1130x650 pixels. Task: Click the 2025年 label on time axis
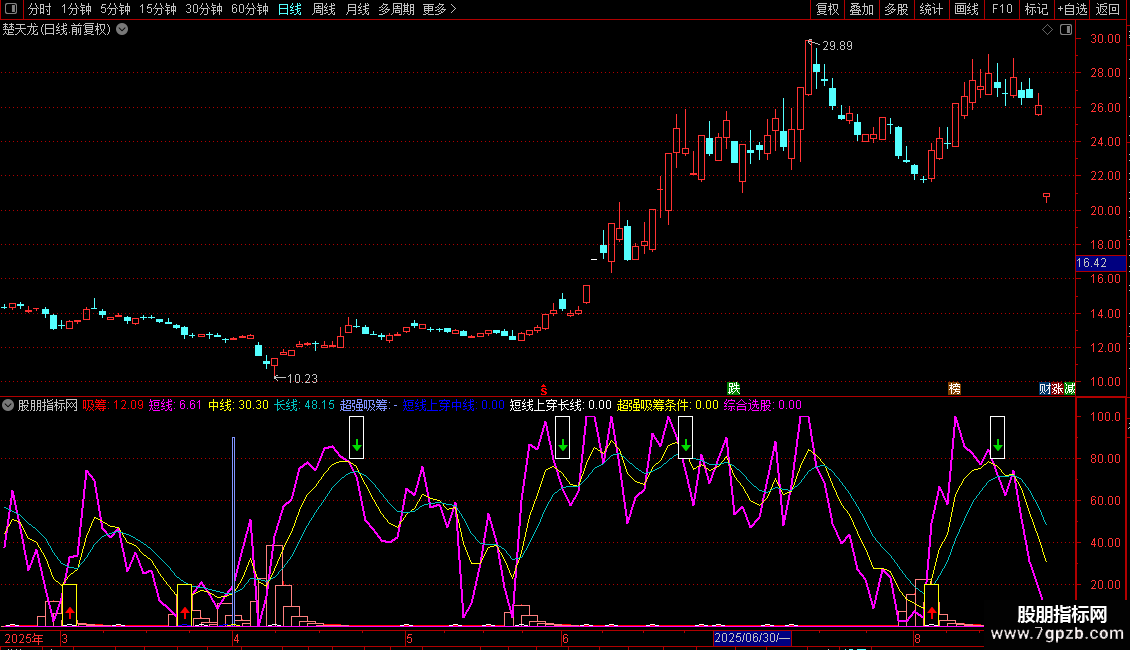[x=25, y=638]
